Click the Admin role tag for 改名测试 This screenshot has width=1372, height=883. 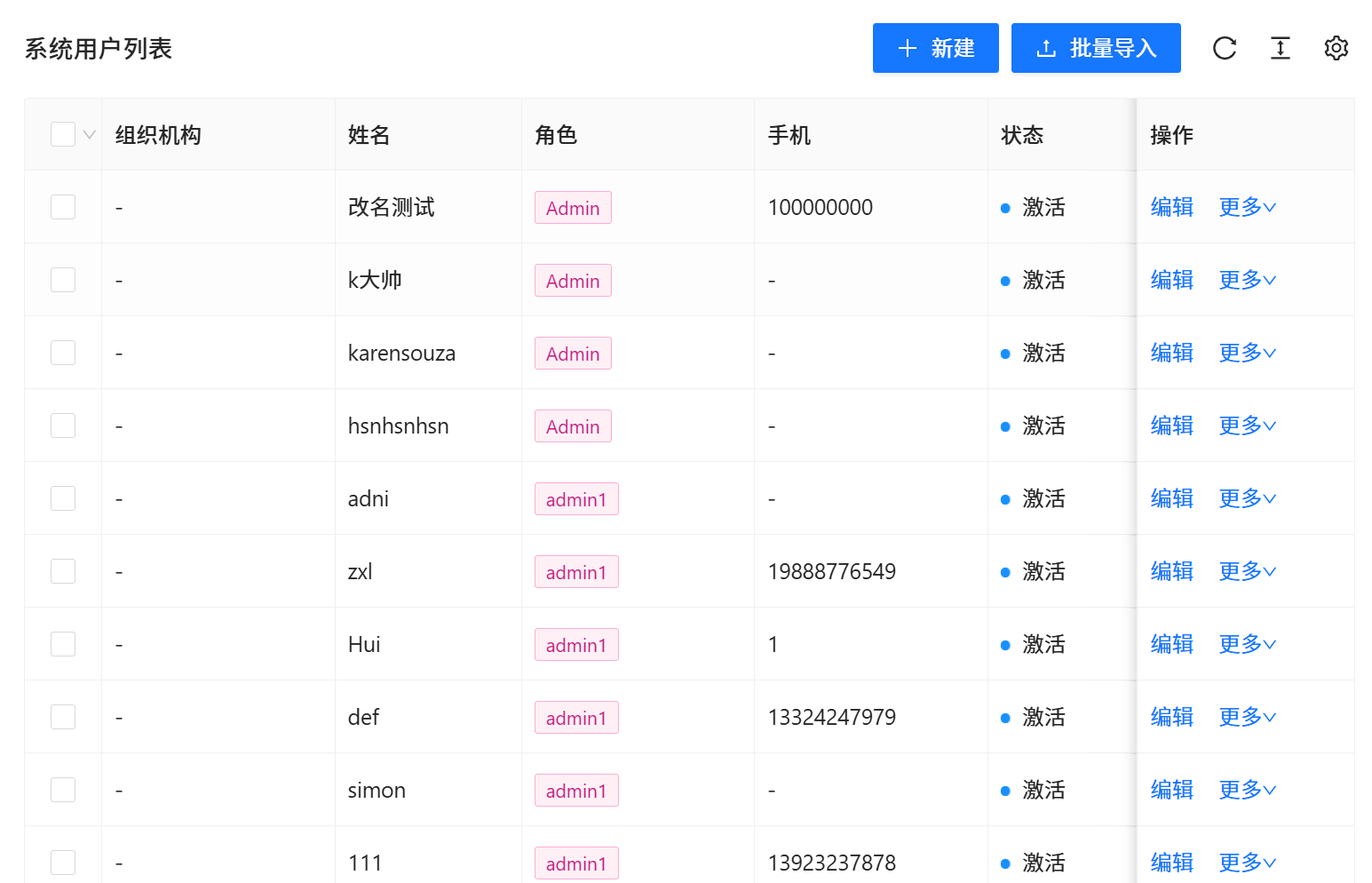[573, 208]
